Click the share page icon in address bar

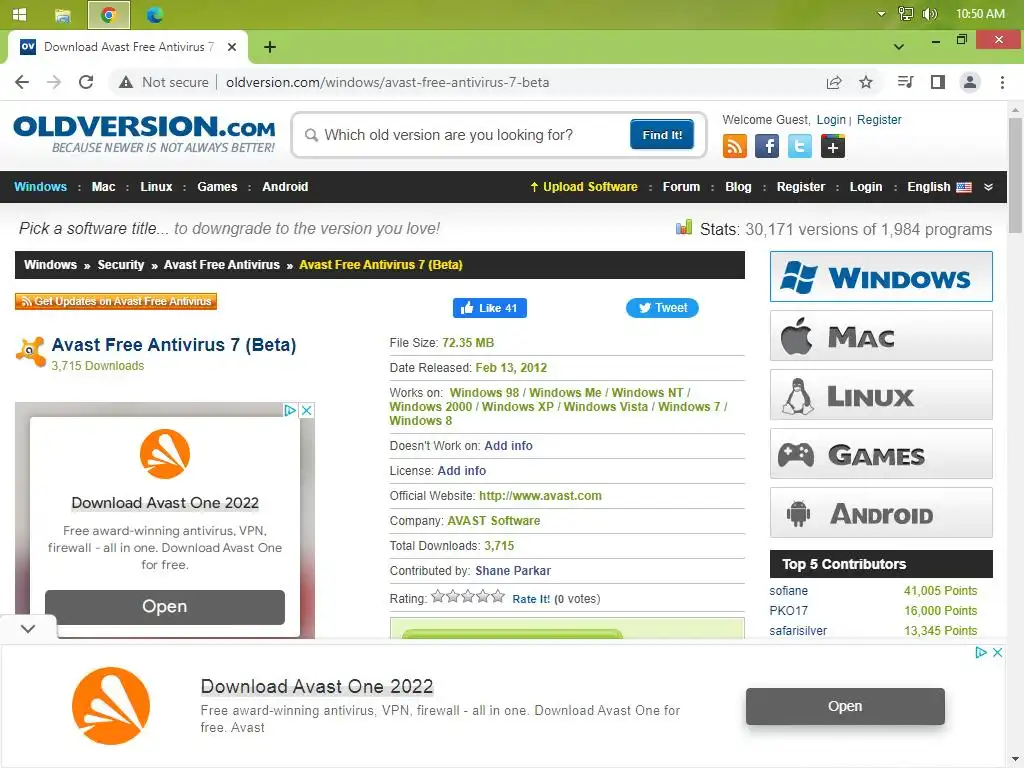(x=833, y=82)
